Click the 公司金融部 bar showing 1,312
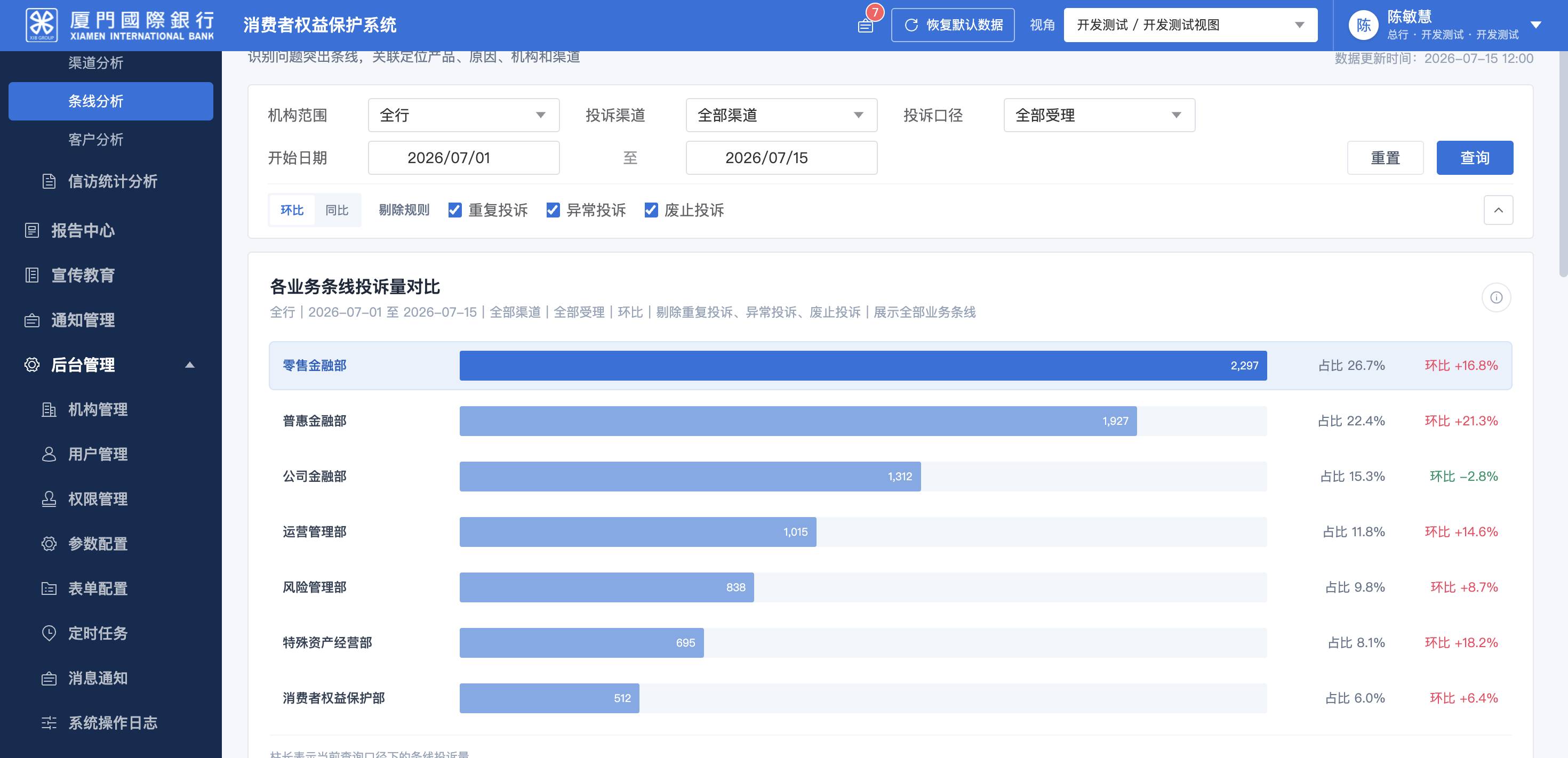Image resolution: width=1568 pixels, height=758 pixels. pos(690,477)
